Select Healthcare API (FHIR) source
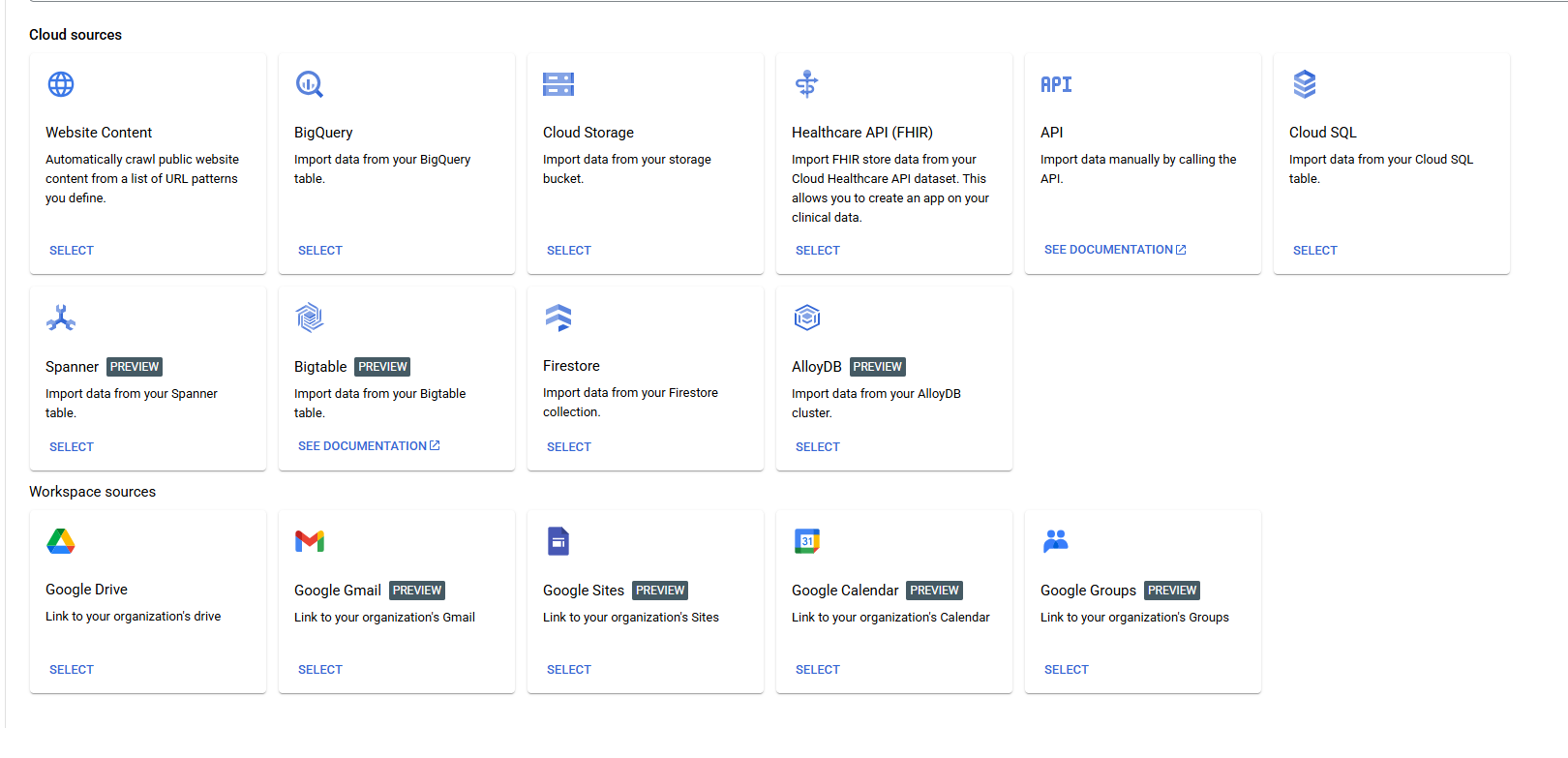 pos(818,251)
